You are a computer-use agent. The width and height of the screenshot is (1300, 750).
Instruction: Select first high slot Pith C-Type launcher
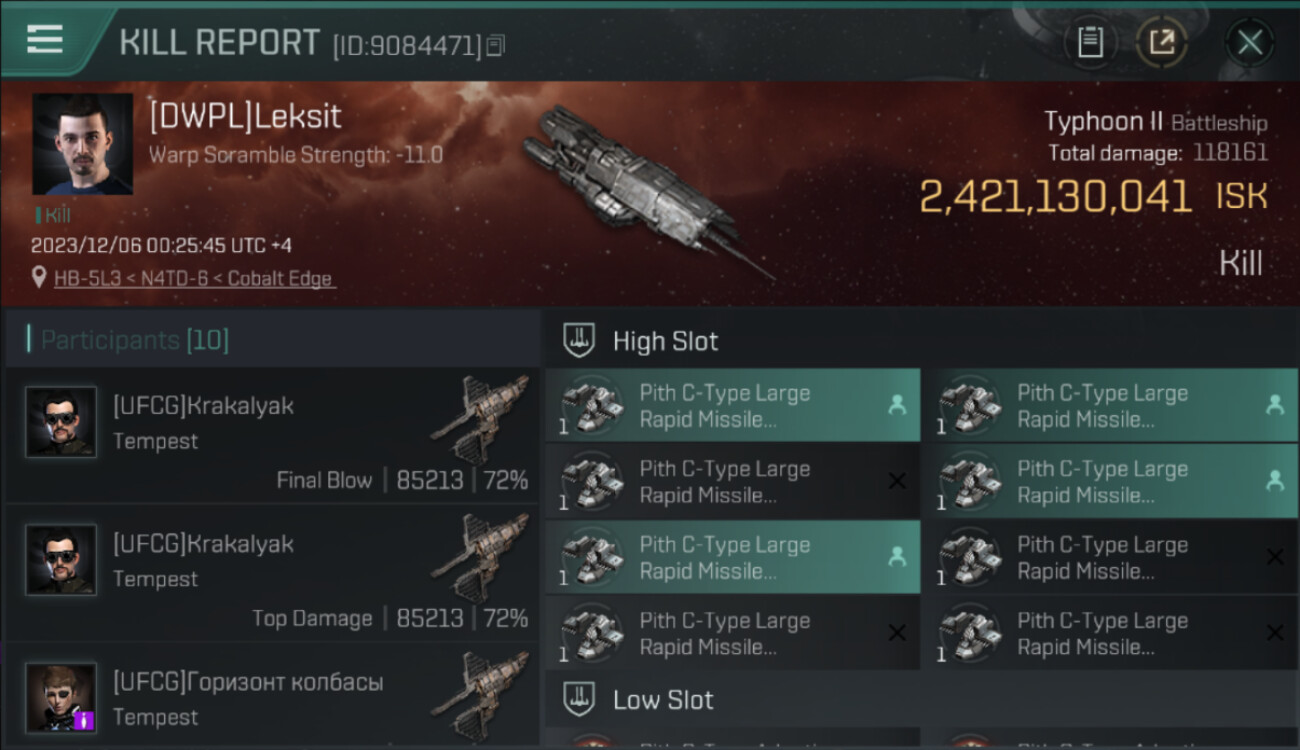tap(732, 406)
